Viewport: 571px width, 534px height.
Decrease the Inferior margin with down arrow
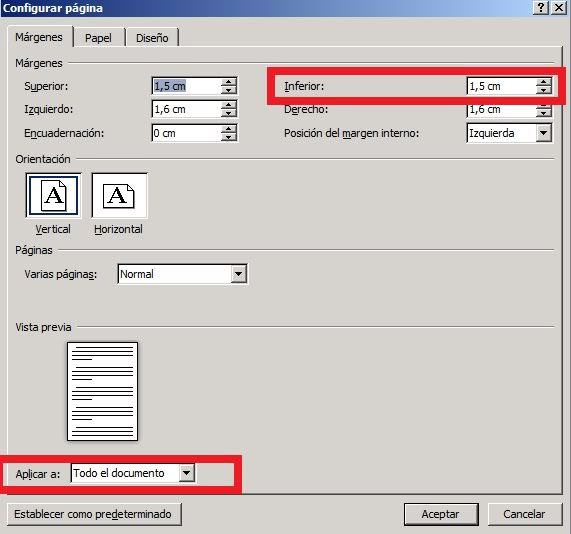click(x=543, y=90)
